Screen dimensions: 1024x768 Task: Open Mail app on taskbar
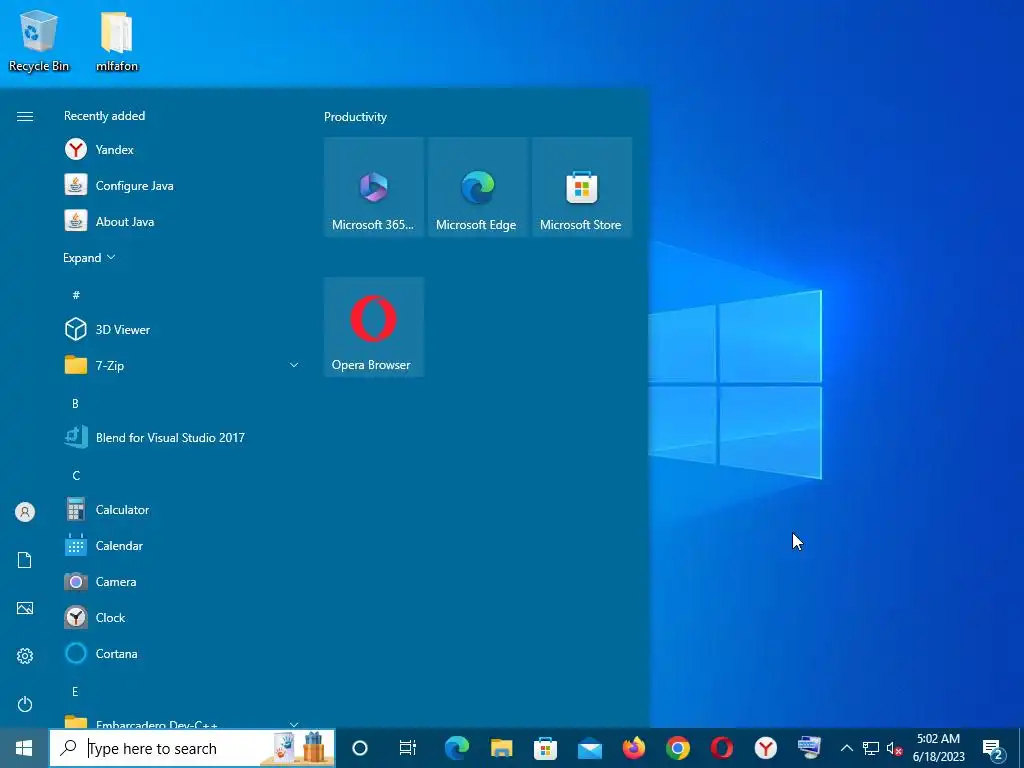(x=590, y=748)
